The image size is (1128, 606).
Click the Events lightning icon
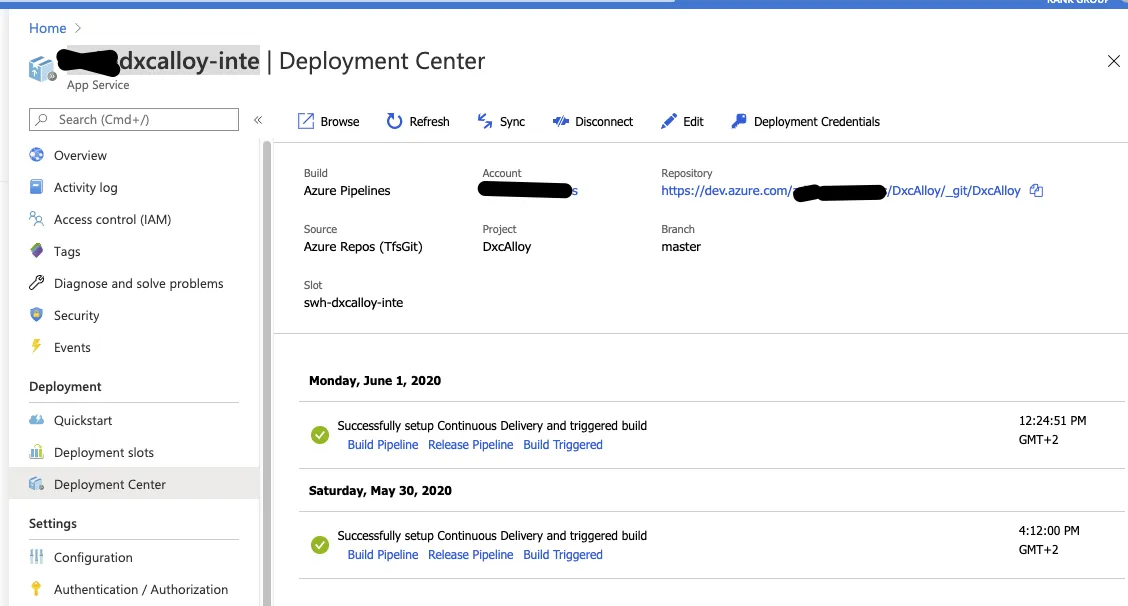point(37,347)
